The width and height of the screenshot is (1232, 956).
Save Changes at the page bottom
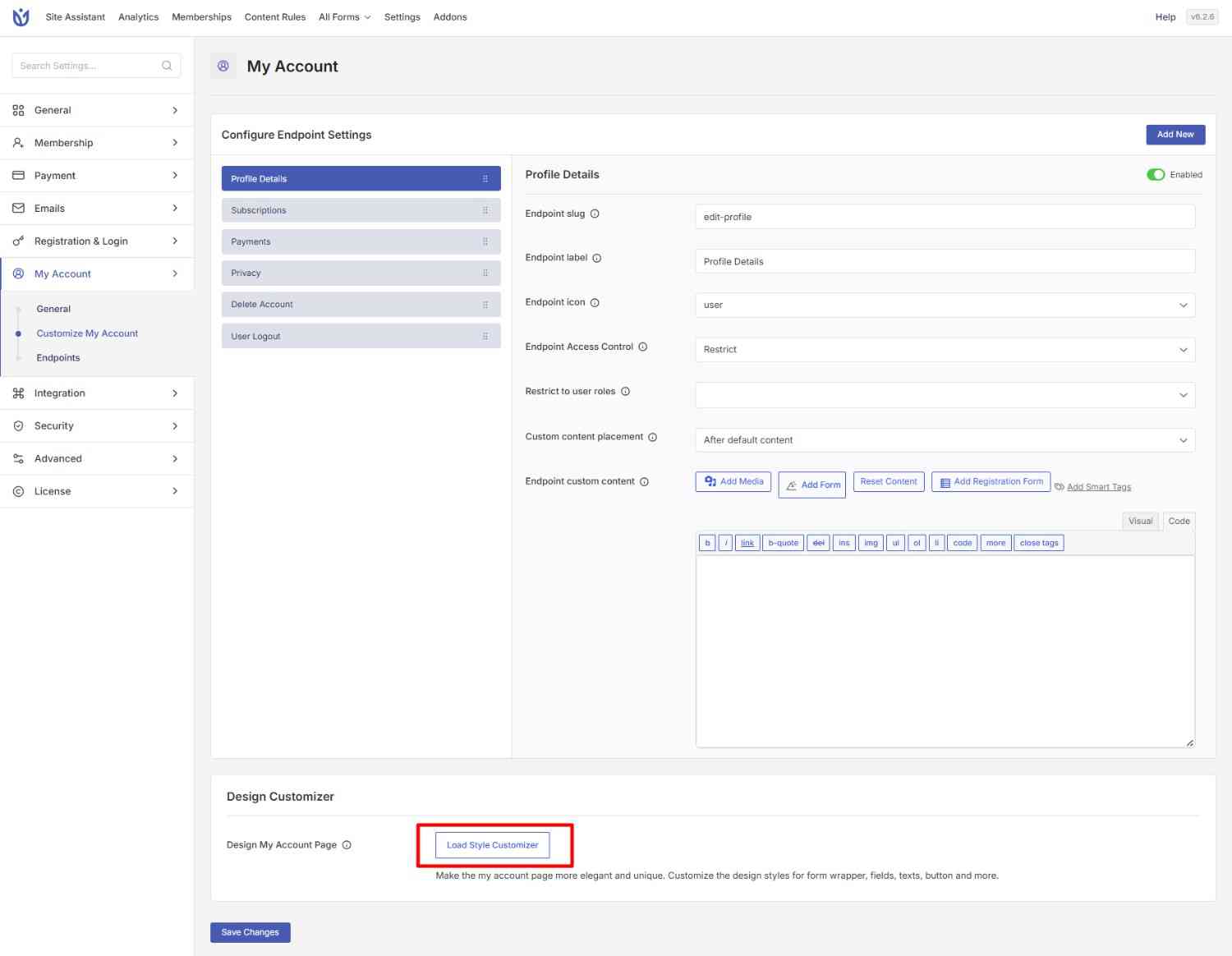(251, 932)
